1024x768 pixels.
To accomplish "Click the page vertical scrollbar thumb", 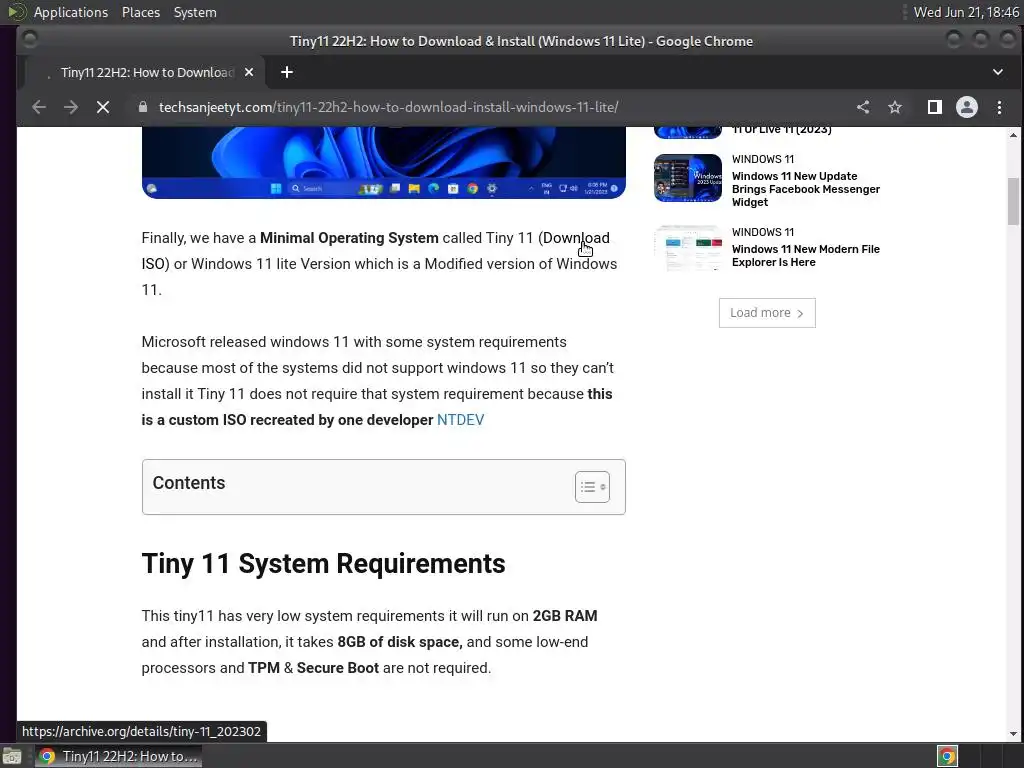I will point(1013,201).
